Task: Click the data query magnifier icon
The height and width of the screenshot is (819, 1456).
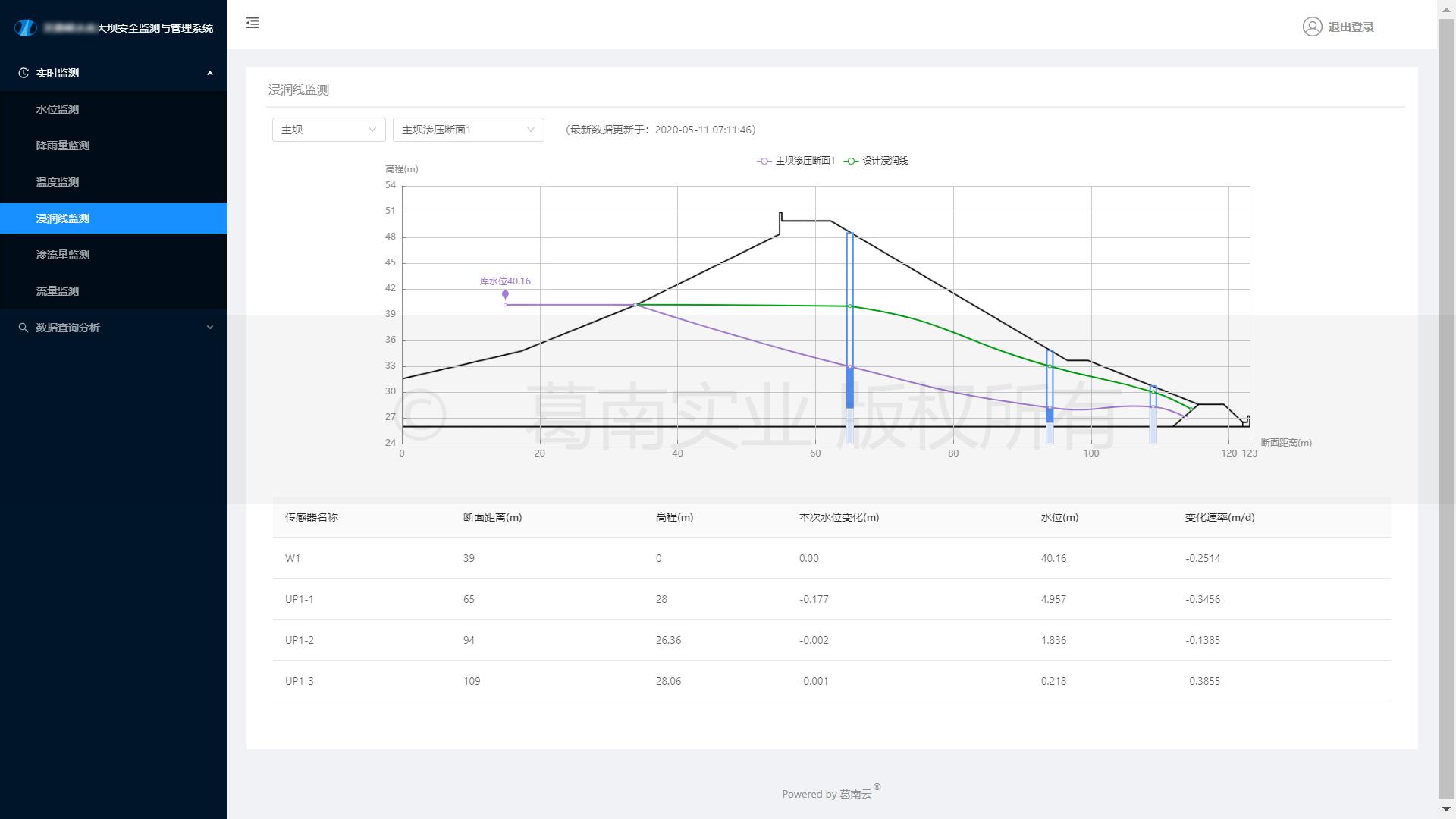Action: (24, 328)
